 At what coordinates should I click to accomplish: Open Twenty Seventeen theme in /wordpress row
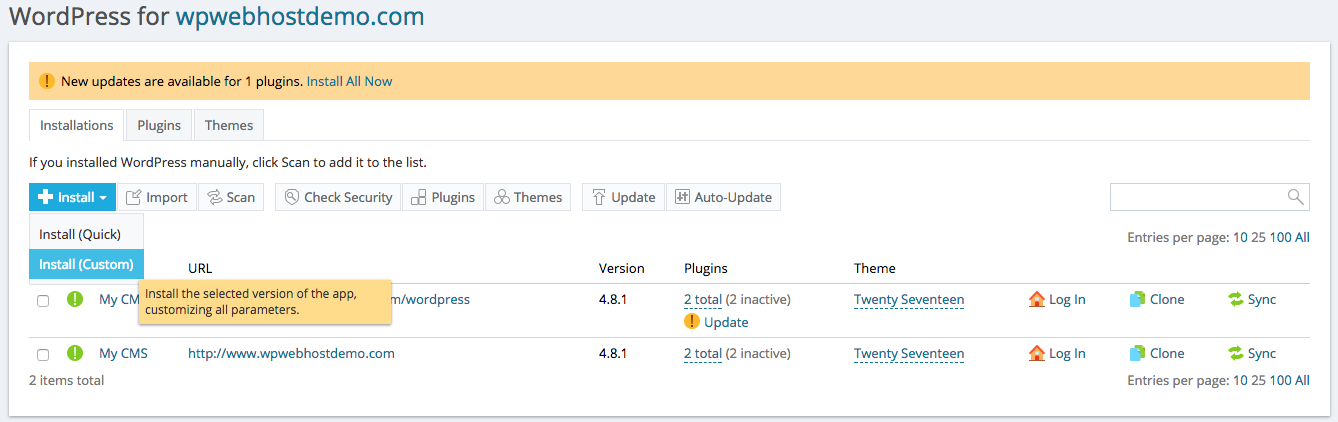point(909,299)
